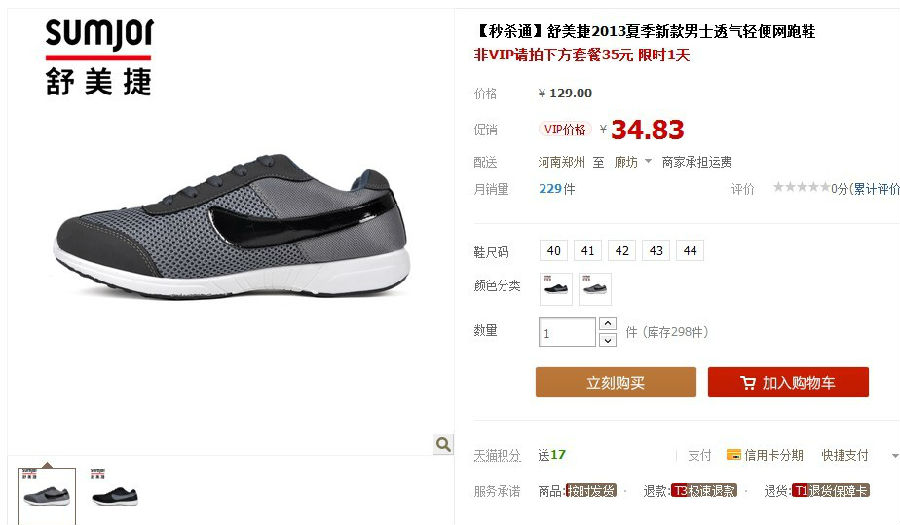The width and height of the screenshot is (900, 525).
Task: Click the magnifier zoom icon on image
Action: click(443, 444)
